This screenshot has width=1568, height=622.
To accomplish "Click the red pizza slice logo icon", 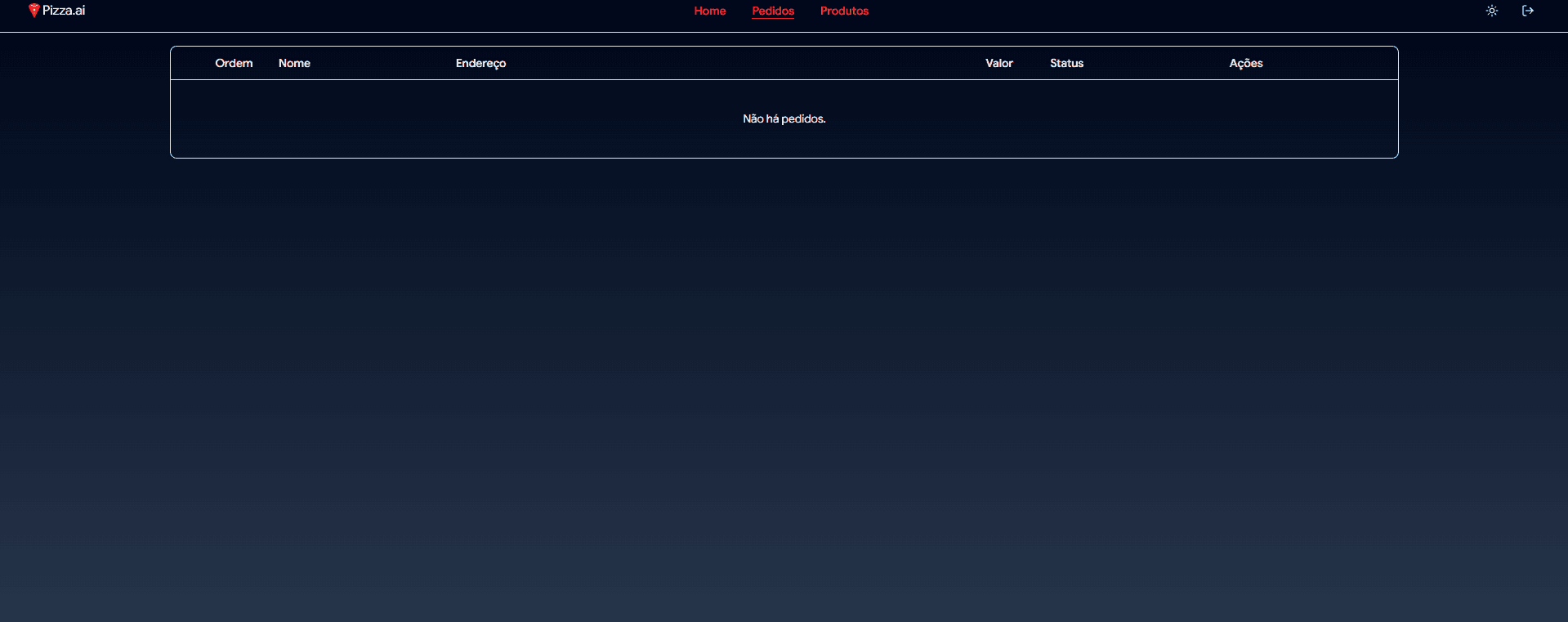I will click(x=34, y=11).
